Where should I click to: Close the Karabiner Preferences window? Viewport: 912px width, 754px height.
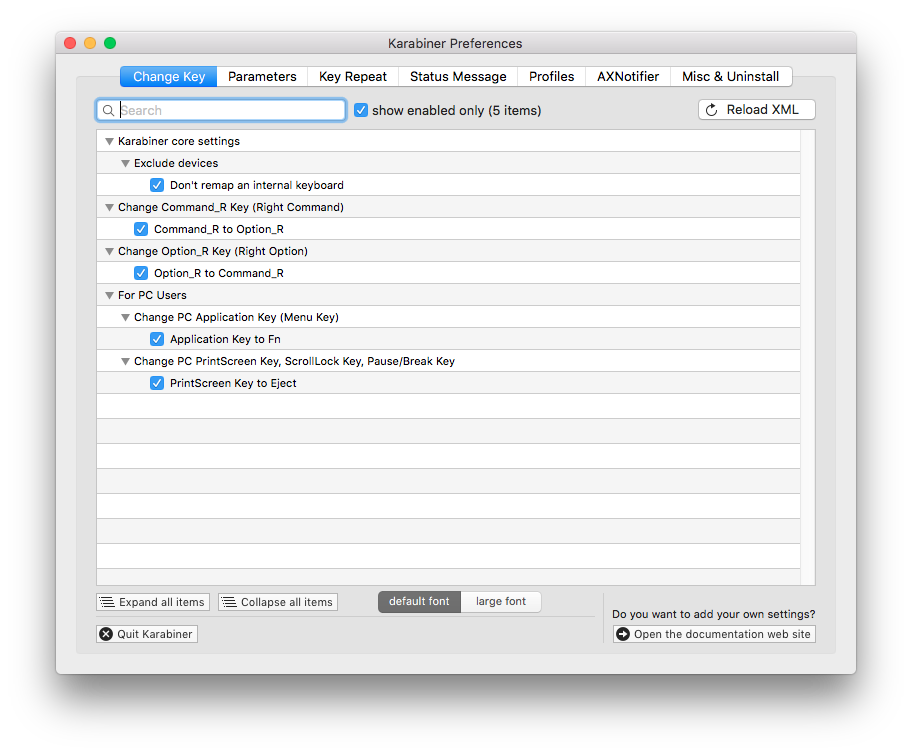(70, 43)
